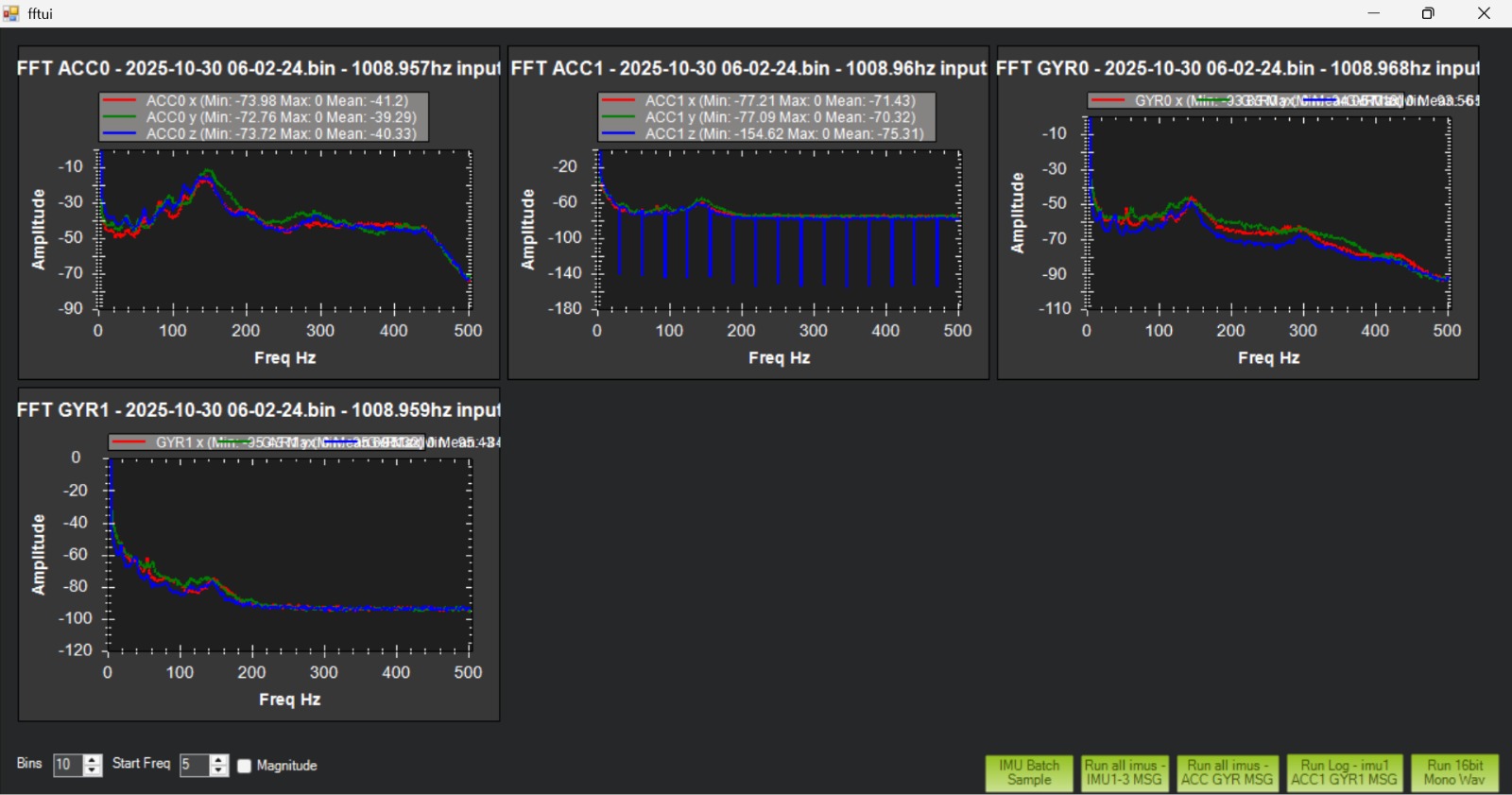Enable the Magnitude checkbox

(x=245, y=766)
